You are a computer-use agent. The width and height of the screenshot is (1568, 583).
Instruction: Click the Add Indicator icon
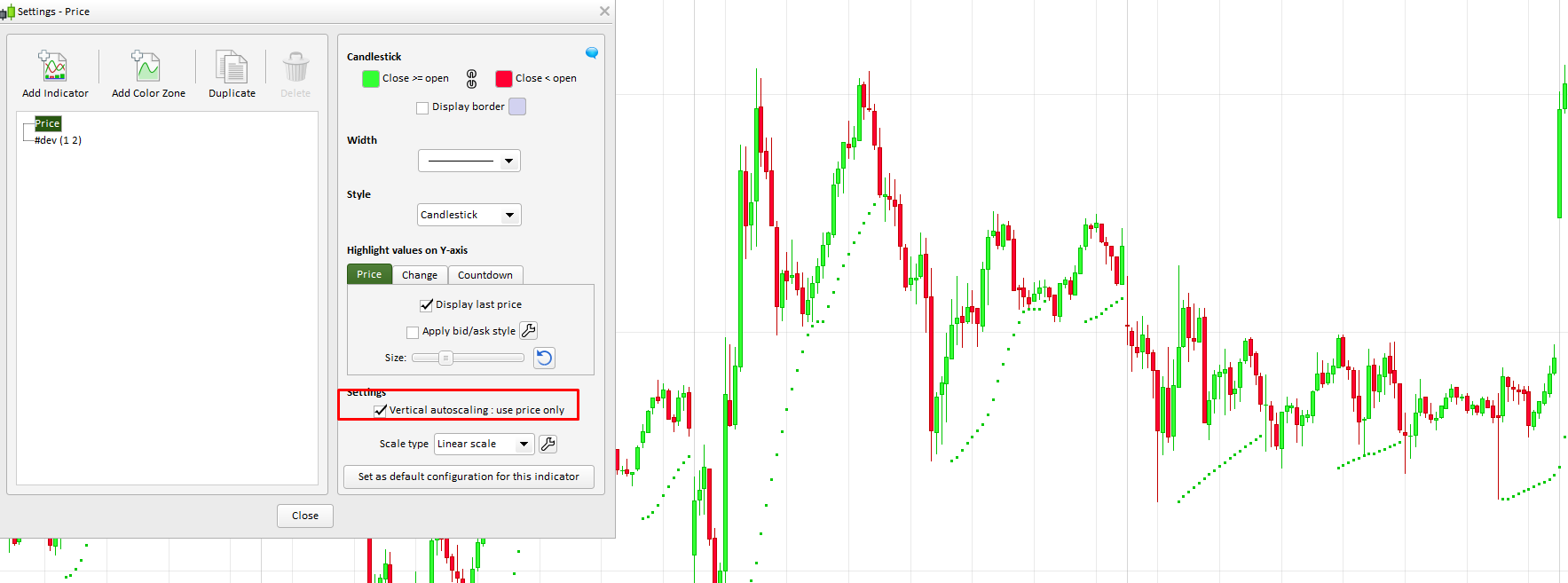[54, 66]
